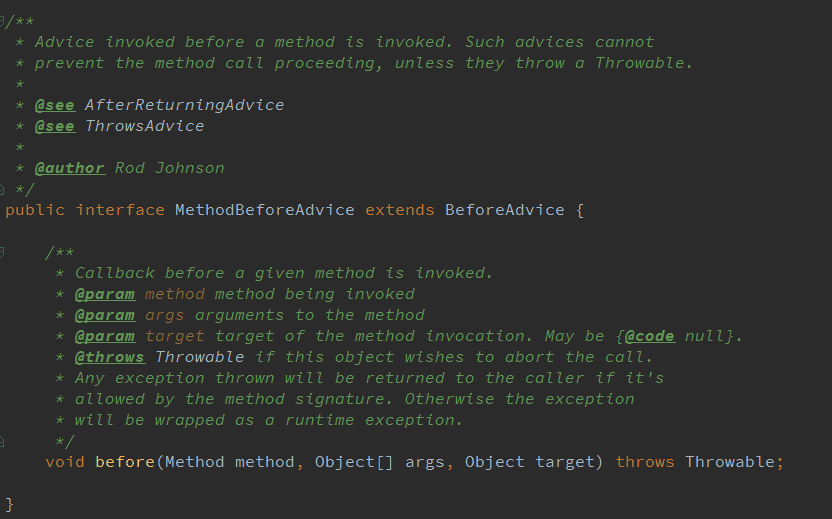This screenshot has width=832, height=519.
Task: Click the {@code null} inline tag
Action: pos(679,336)
